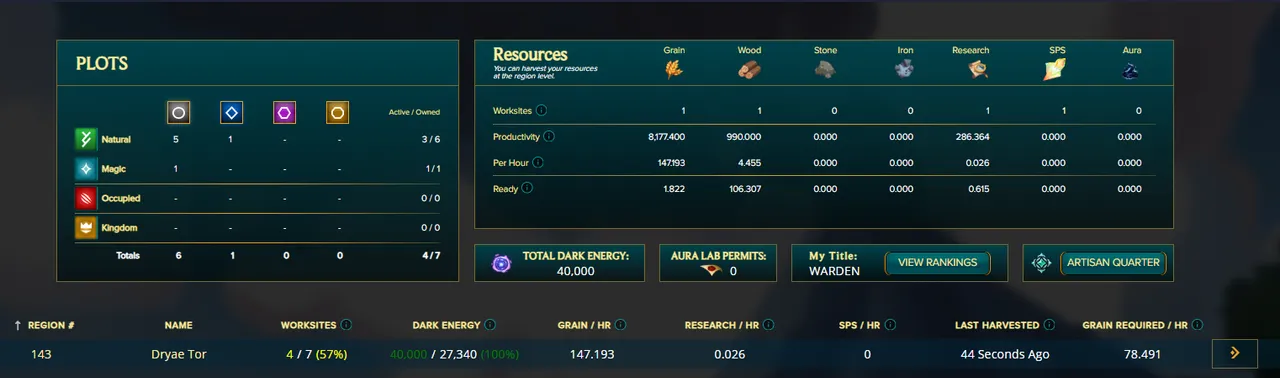
Task: Sort table by GRAIN / HR column header
Action: click(584, 325)
